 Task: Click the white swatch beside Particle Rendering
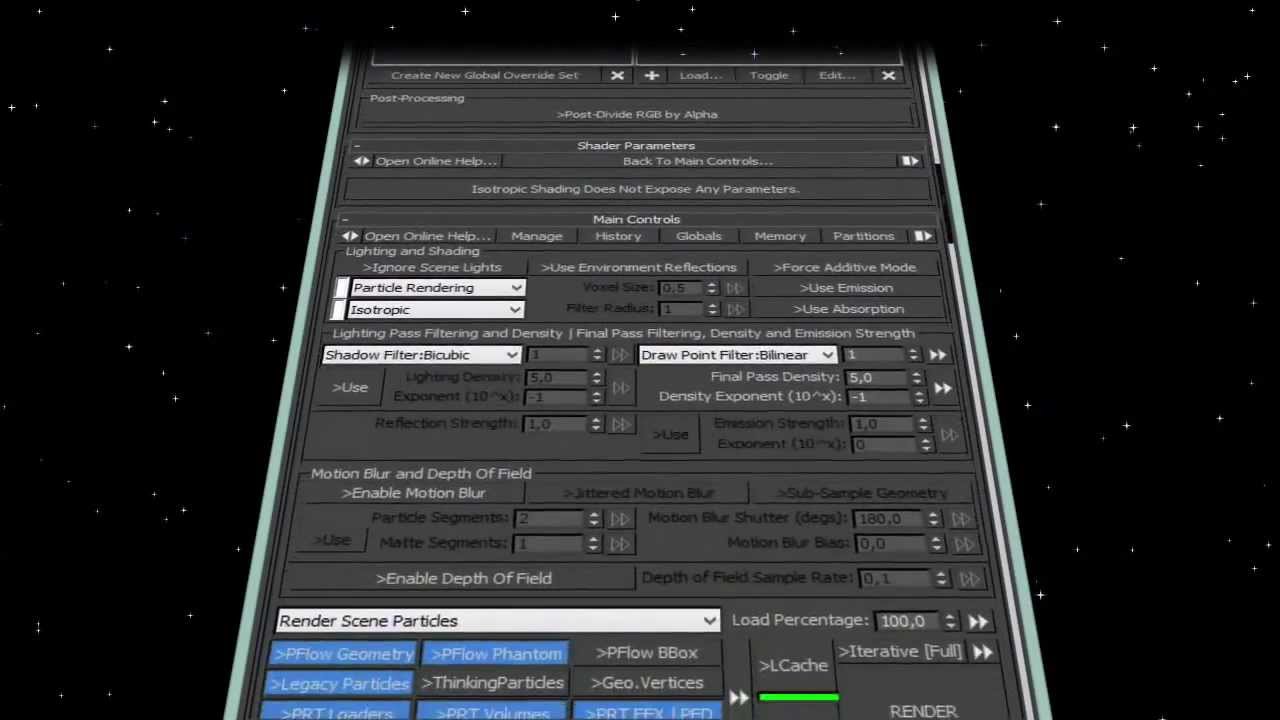(340, 288)
